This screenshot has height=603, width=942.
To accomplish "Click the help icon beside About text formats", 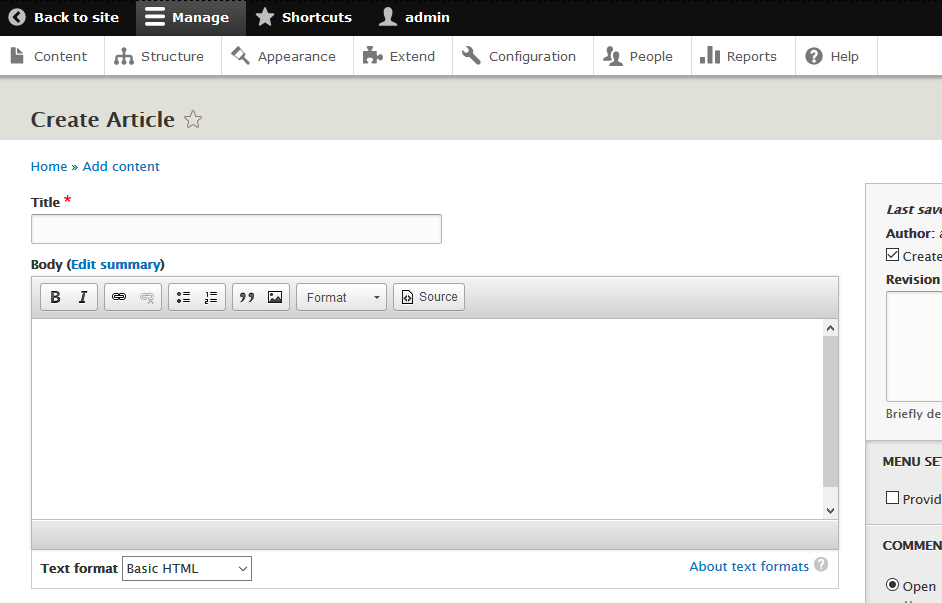I will 821,565.
